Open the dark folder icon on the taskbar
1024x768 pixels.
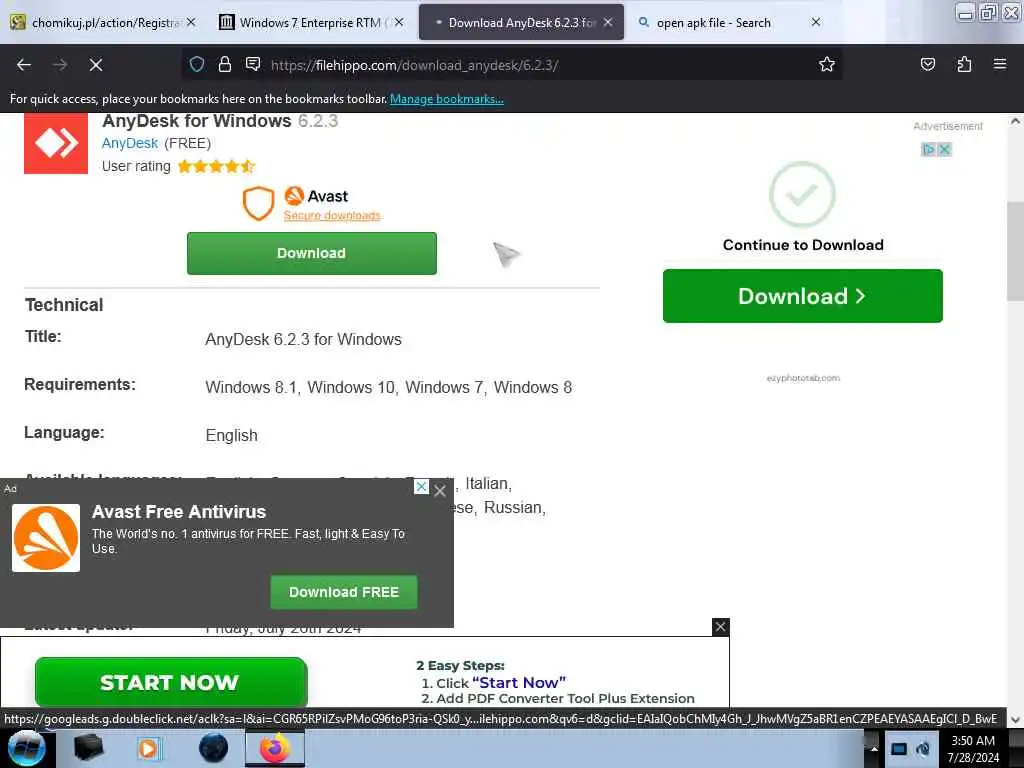click(88, 748)
